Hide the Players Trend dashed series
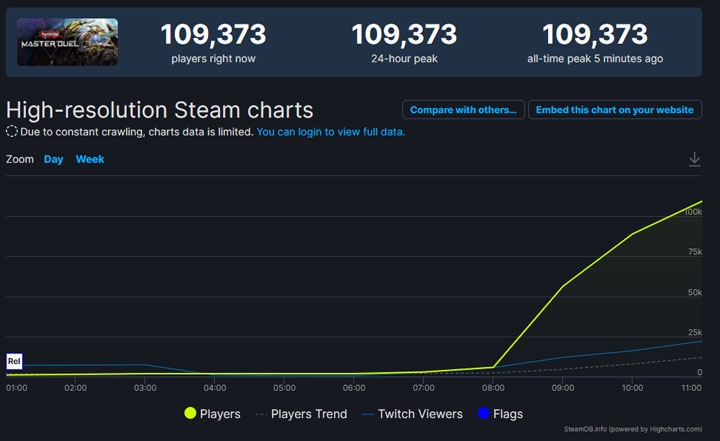The image size is (720, 441). [x=302, y=414]
